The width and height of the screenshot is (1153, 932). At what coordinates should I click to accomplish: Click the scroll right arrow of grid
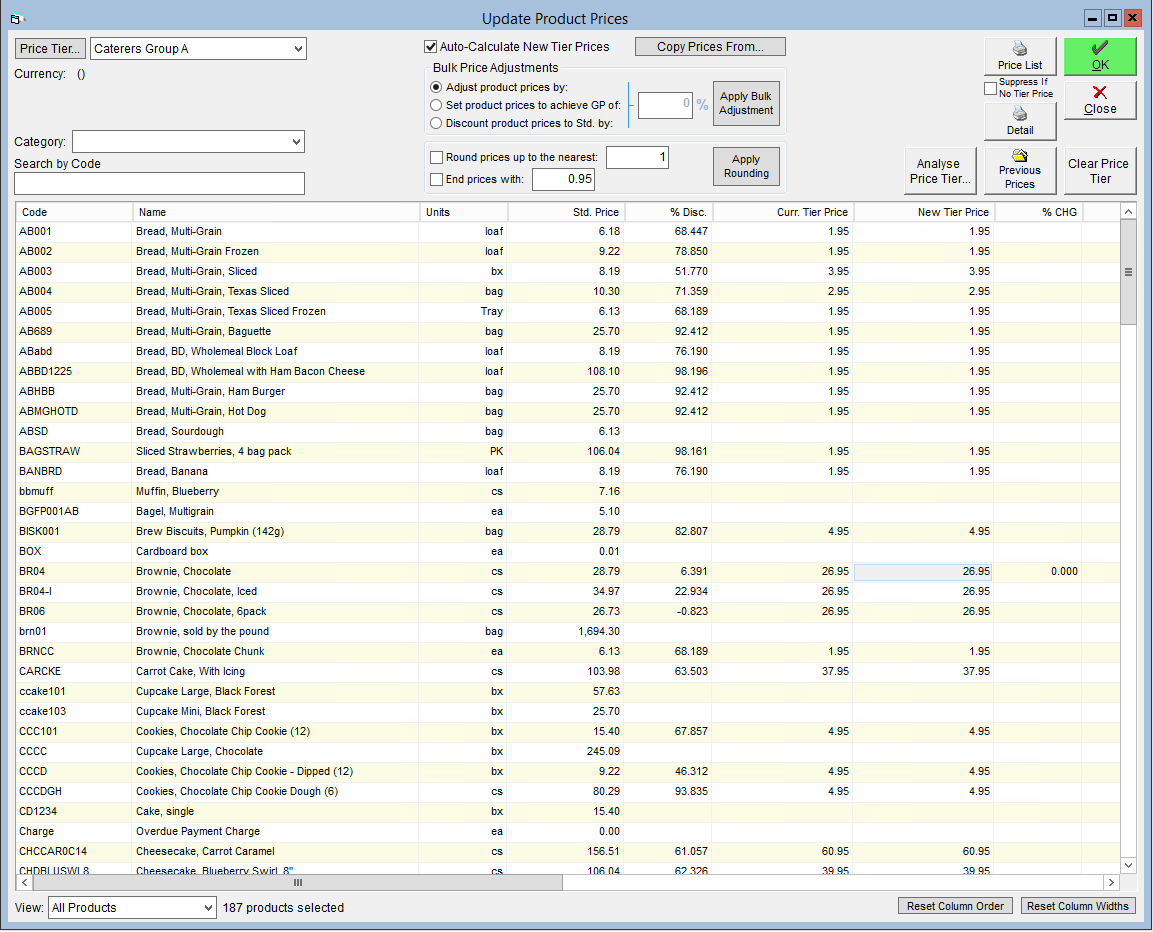[x=1111, y=883]
